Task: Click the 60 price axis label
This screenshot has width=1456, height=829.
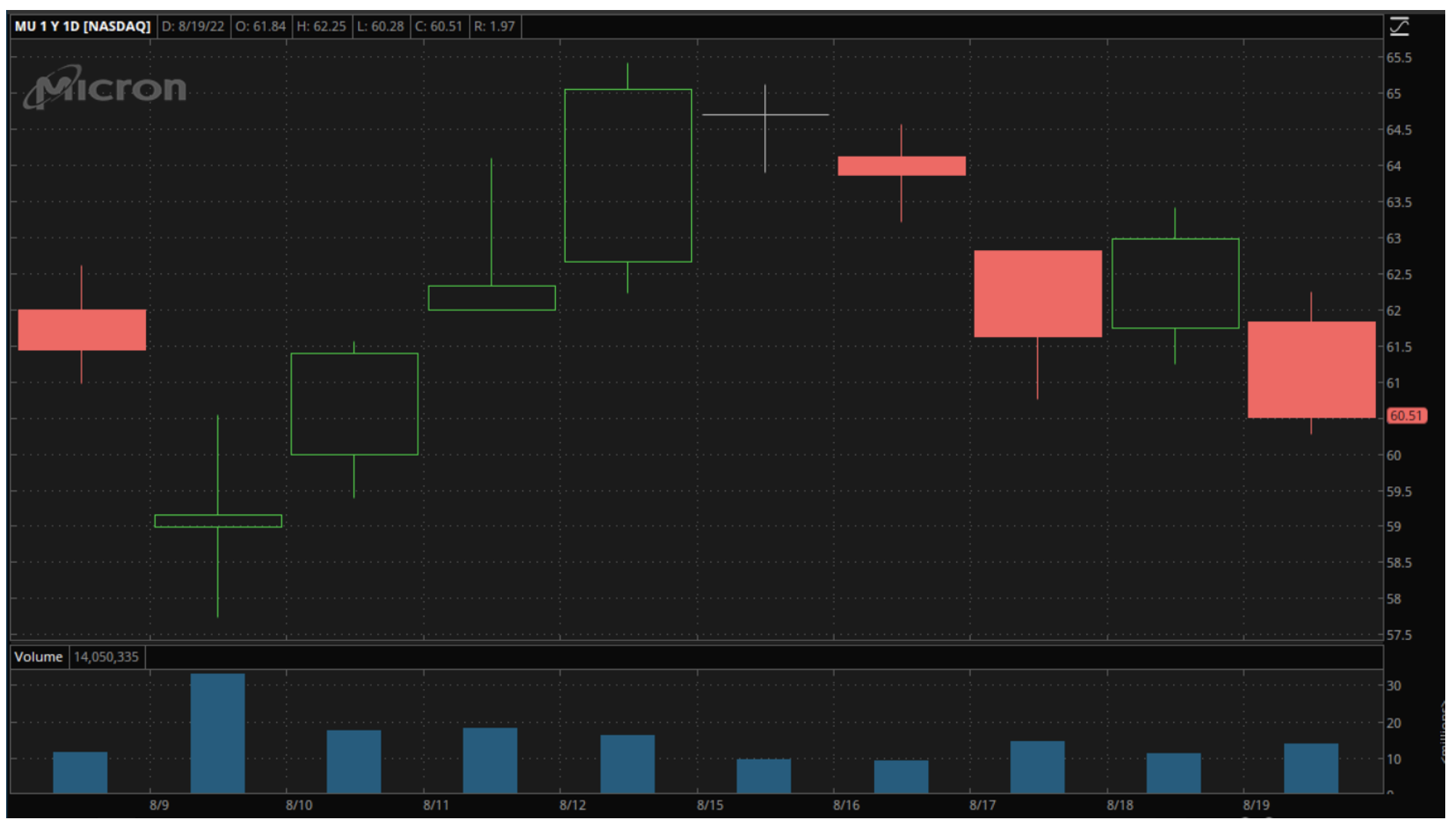Action: (x=1394, y=455)
